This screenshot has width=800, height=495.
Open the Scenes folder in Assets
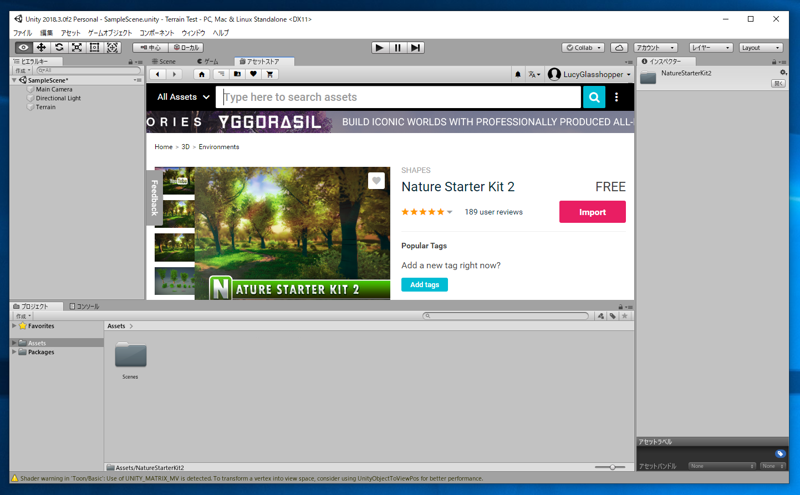coord(131,359)
